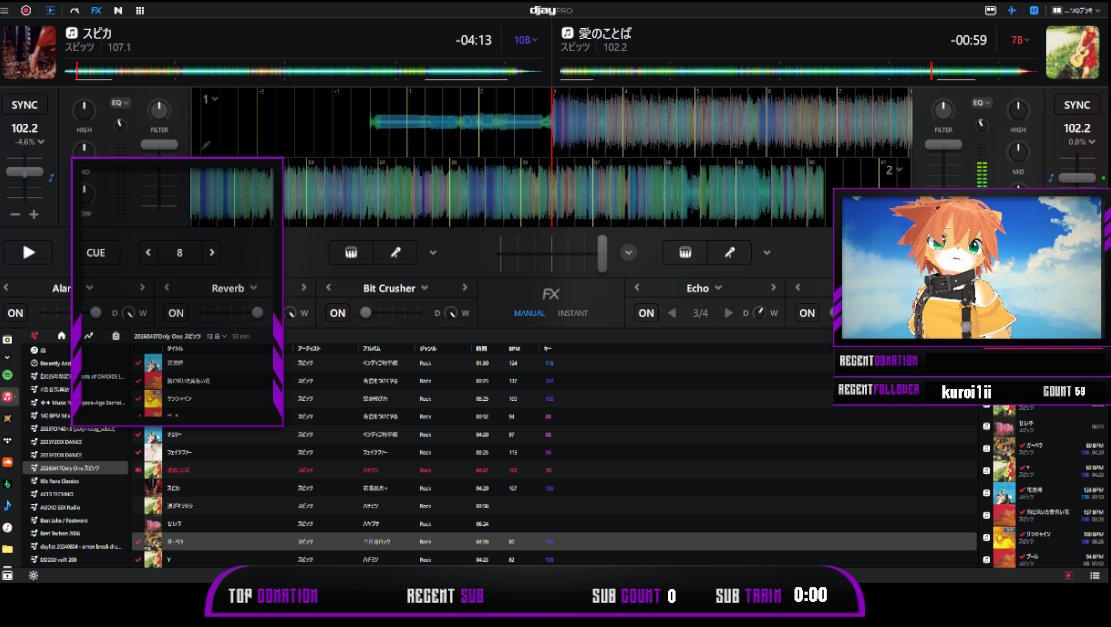Toggle the Echo effect ON button
1111x627 pixels.
tap(646, 312)
